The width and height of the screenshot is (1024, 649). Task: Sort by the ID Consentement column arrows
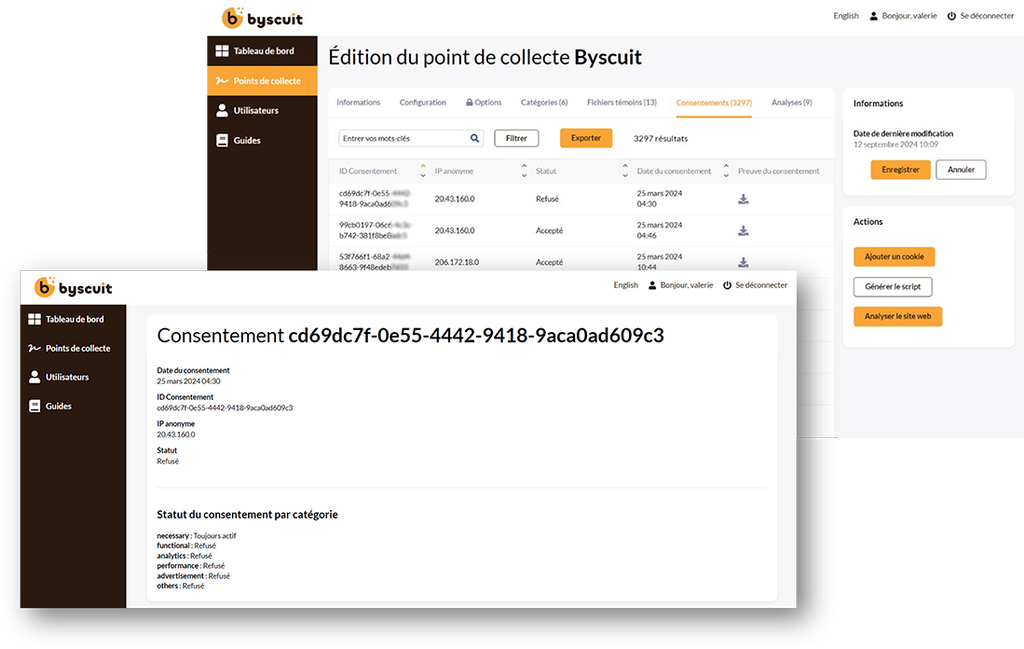(x=423, y=170)
